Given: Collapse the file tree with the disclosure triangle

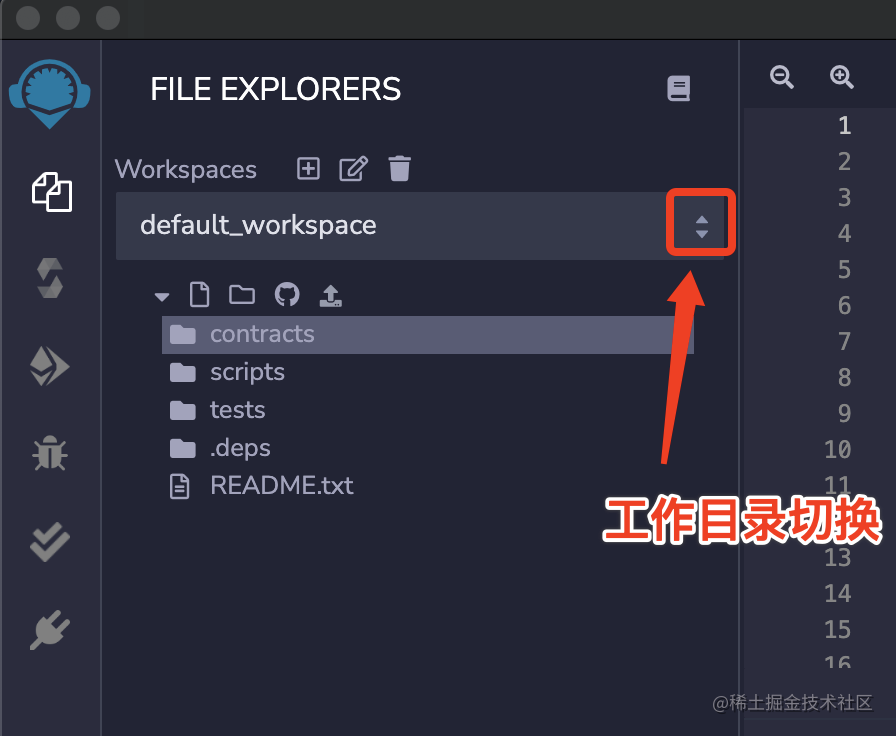Looking at the screenshot, I should pos(161,296).
